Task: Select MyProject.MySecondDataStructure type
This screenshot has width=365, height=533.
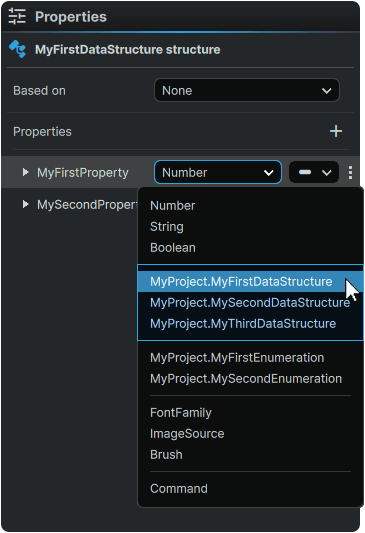Action: click(x=250, y=303)
